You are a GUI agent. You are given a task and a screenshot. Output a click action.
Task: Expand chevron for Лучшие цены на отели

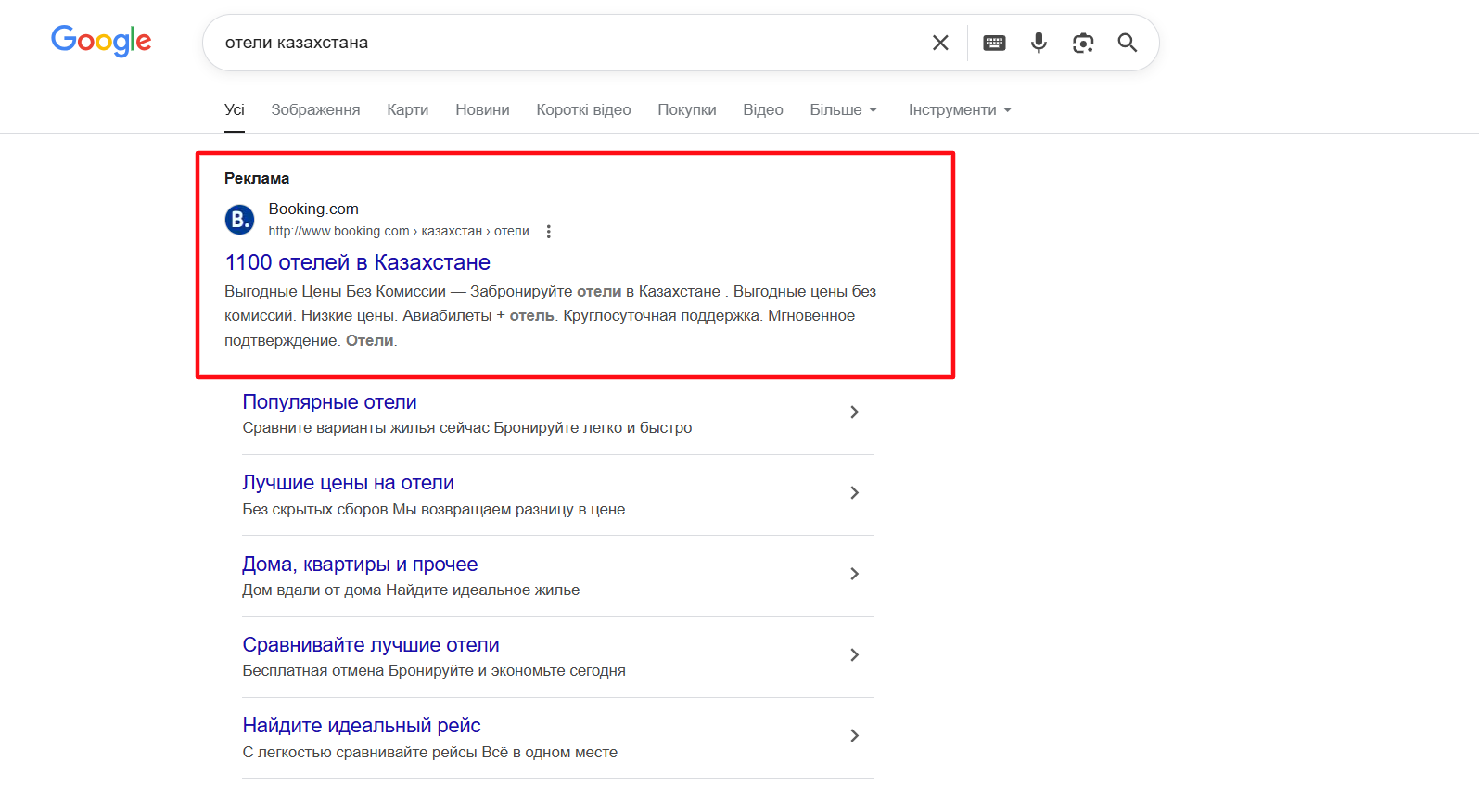[x=854, y=493]
